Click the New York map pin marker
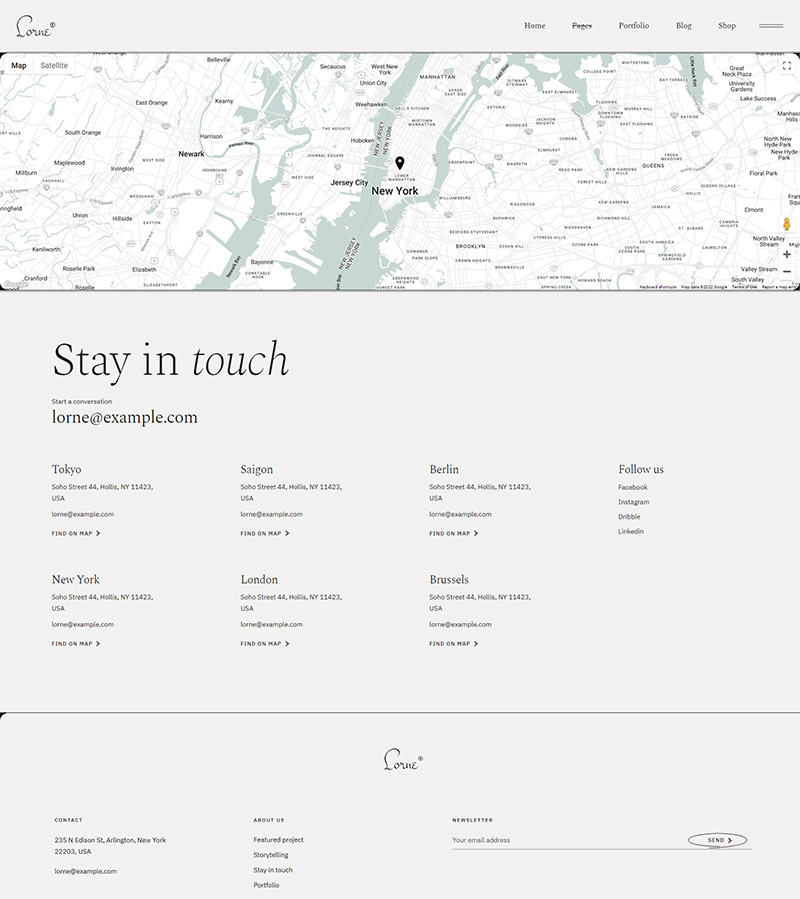Viewport: 800px width, 899px height. (400, 164)
